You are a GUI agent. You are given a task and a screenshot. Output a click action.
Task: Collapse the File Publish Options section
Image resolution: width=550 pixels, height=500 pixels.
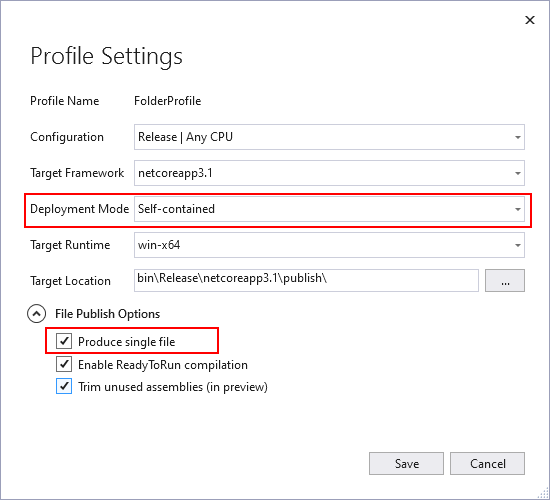36,314
